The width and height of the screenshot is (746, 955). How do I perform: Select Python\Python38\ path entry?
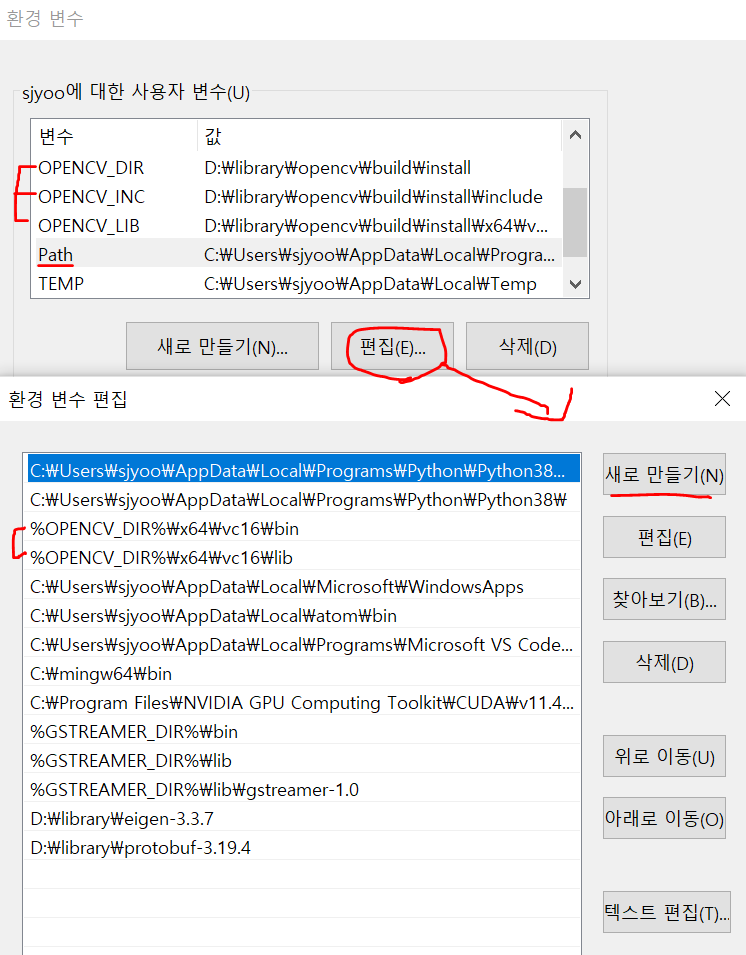[303, 499]
